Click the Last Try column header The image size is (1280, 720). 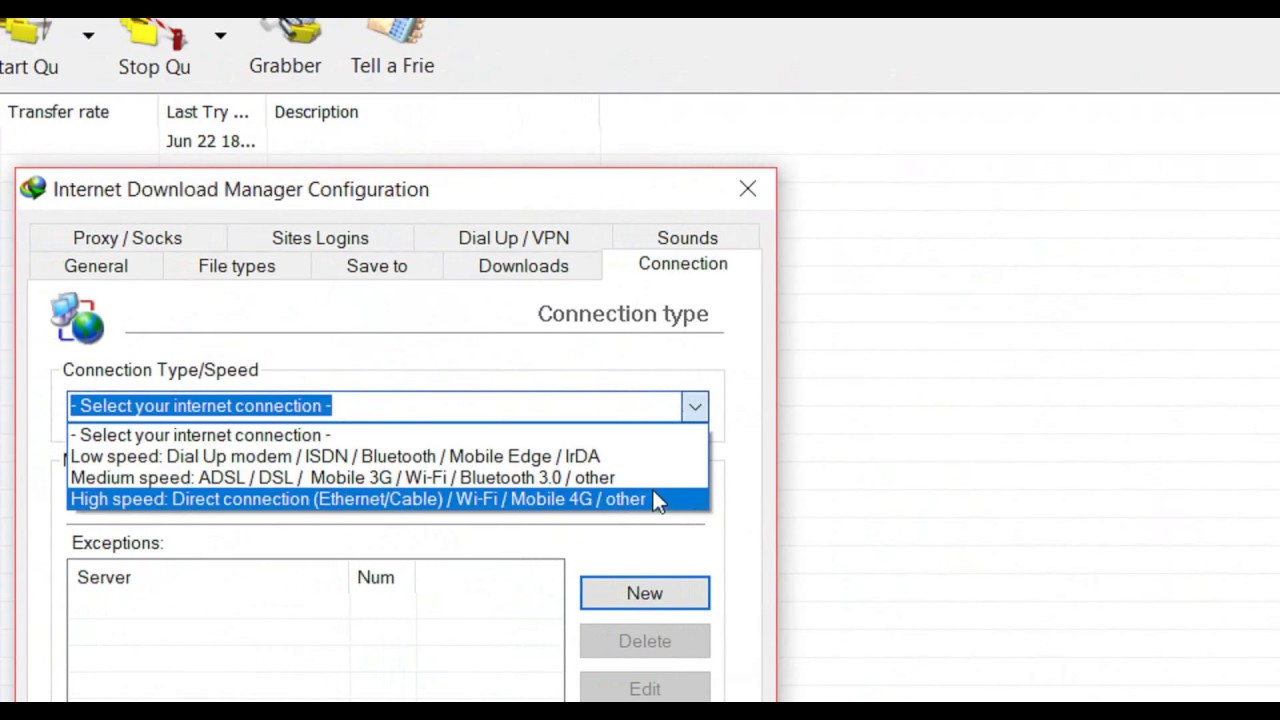click(212, 112)
